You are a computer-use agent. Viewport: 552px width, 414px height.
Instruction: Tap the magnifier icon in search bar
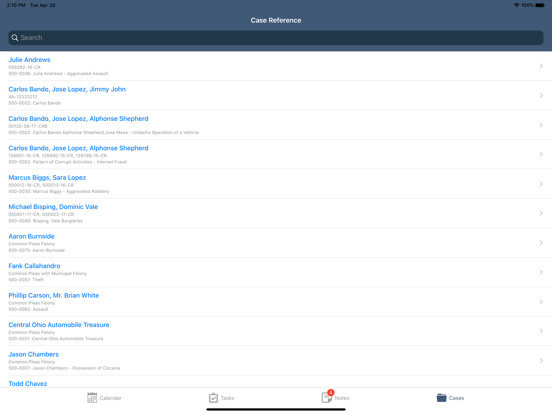point(14,38)
